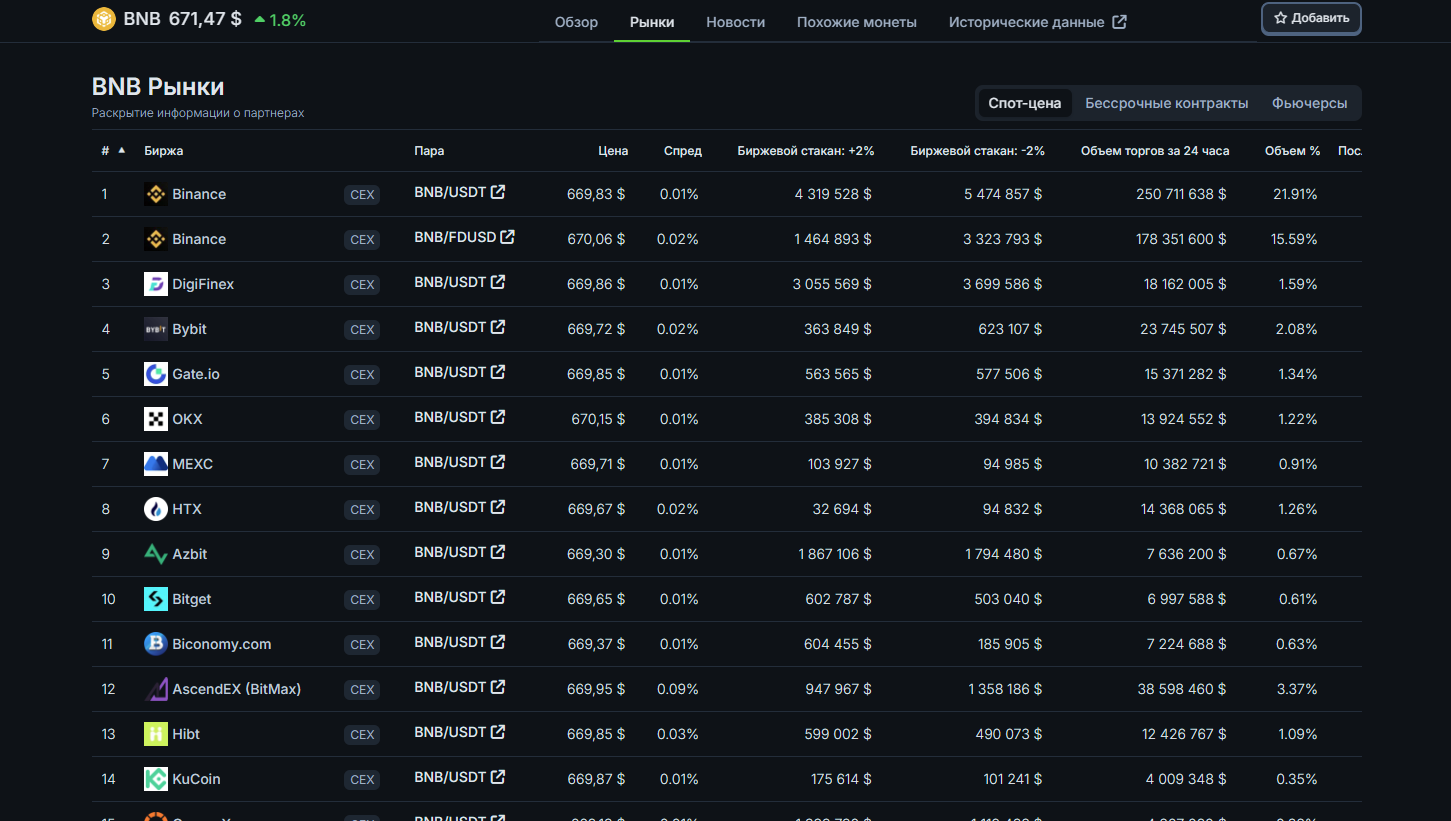Open Biconomy.com exchange name link
The image size is (1451, 821).
pos(222,644)
